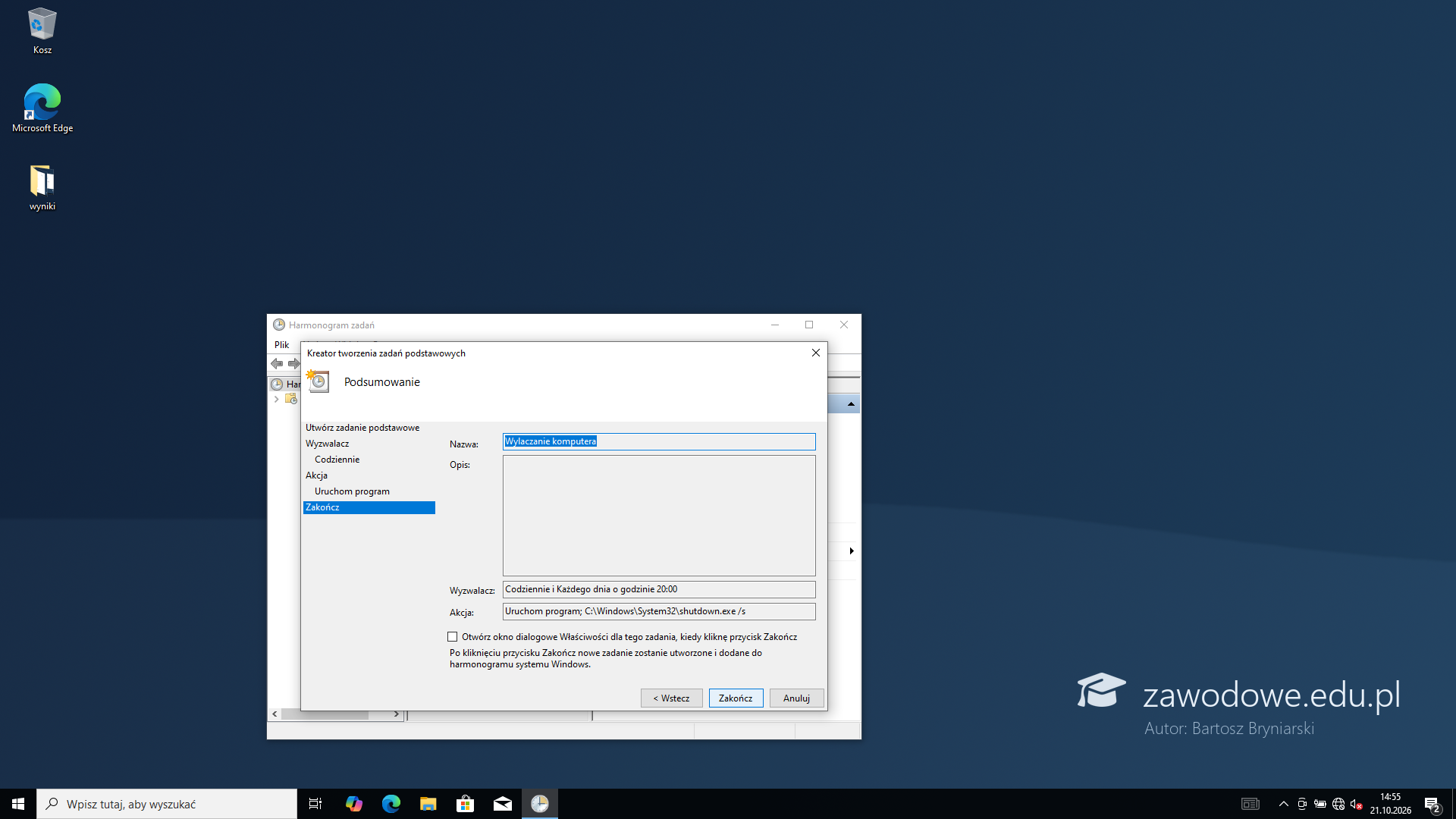This screenshot has height=819, width=1456.
Task: Click the Podsumowanie wizard clock icon
Action: [318, 381]
